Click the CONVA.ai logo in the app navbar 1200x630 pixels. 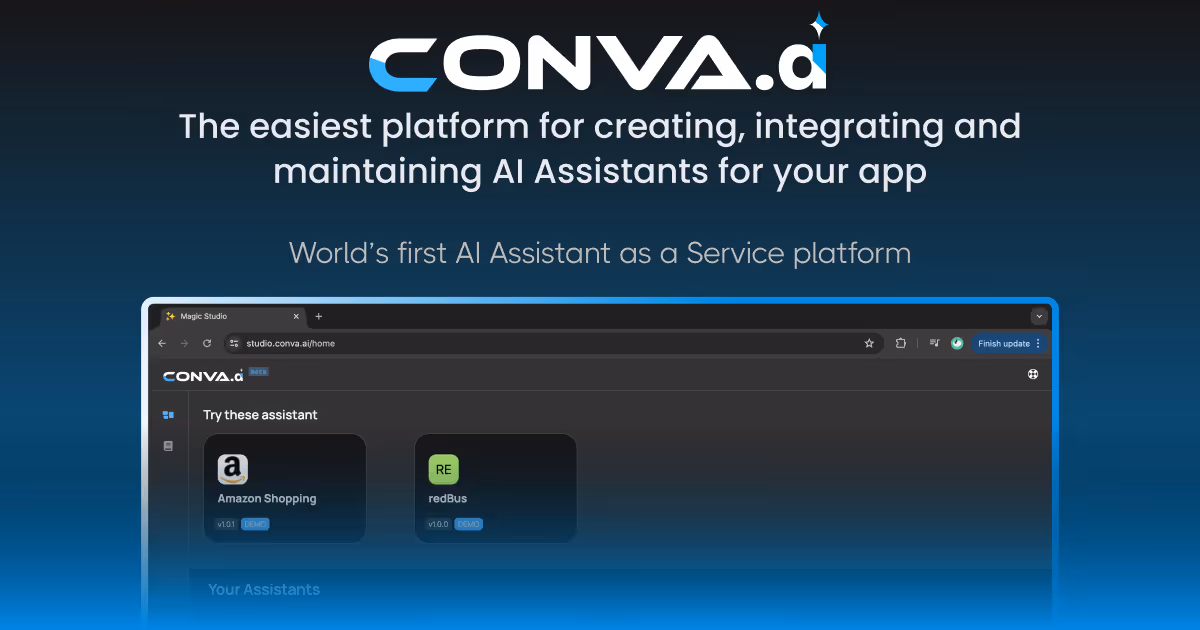coord(201,375)
